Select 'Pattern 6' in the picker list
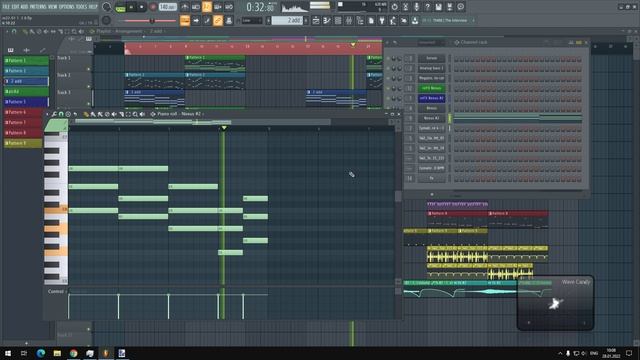Screen dimensions: 640x360 point(23,112)
